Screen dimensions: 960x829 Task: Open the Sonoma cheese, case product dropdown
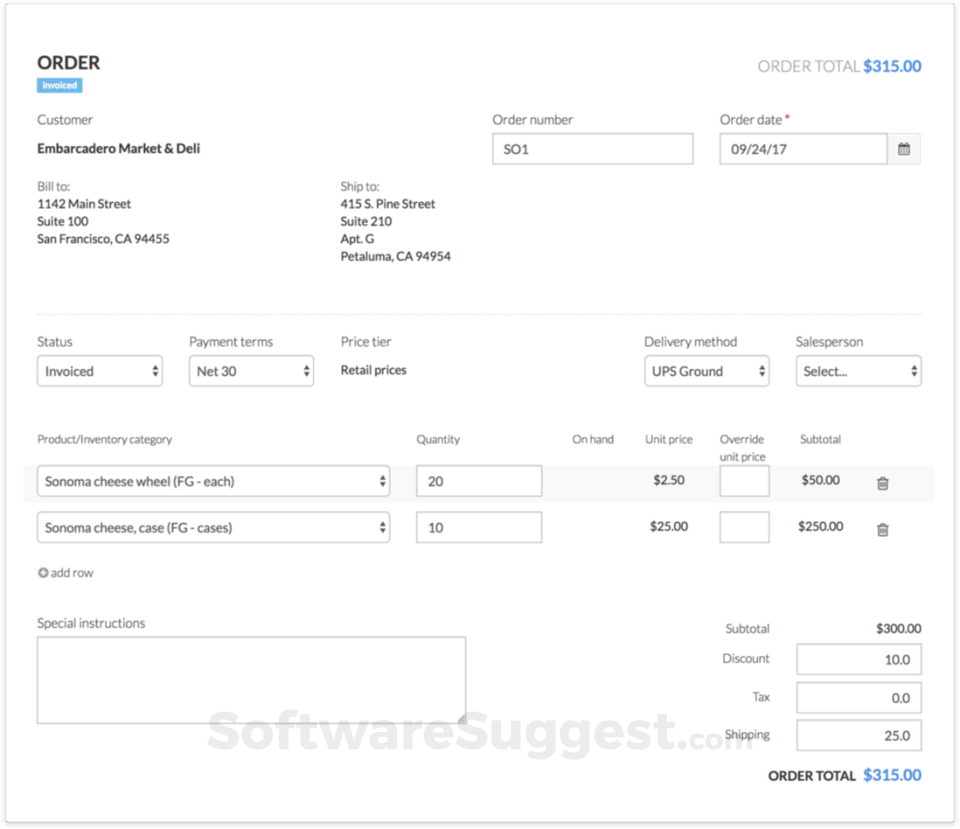tap(213, 528)
